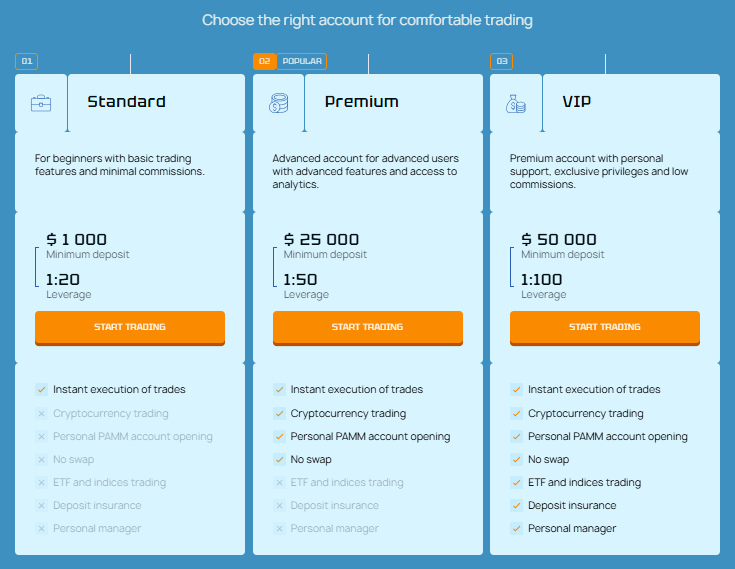Select the Standard account title
The width and height of the screenshot is (735, 569).
point(126,102)
